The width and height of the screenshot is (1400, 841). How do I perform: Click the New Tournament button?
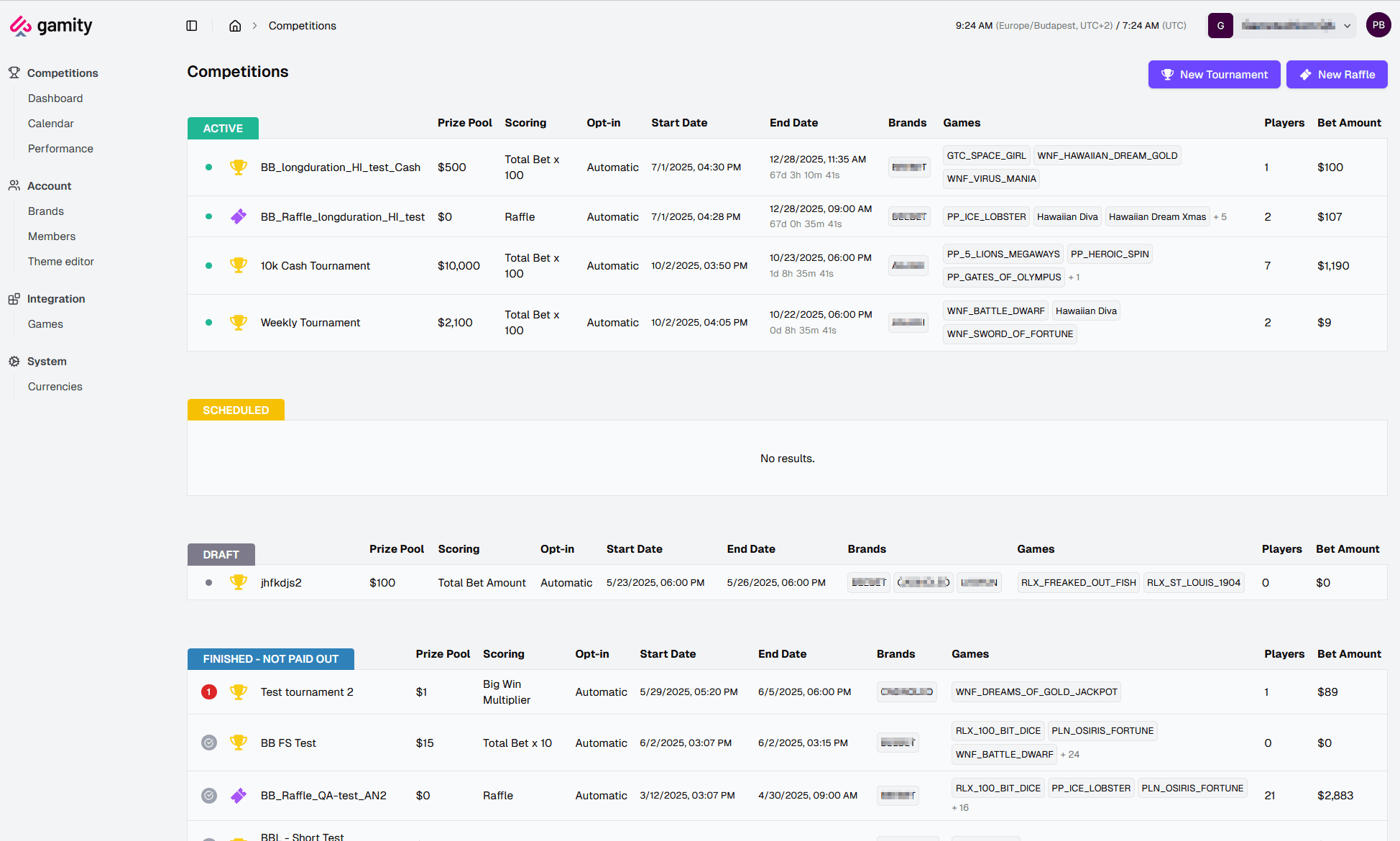[x=1214, y=75]
